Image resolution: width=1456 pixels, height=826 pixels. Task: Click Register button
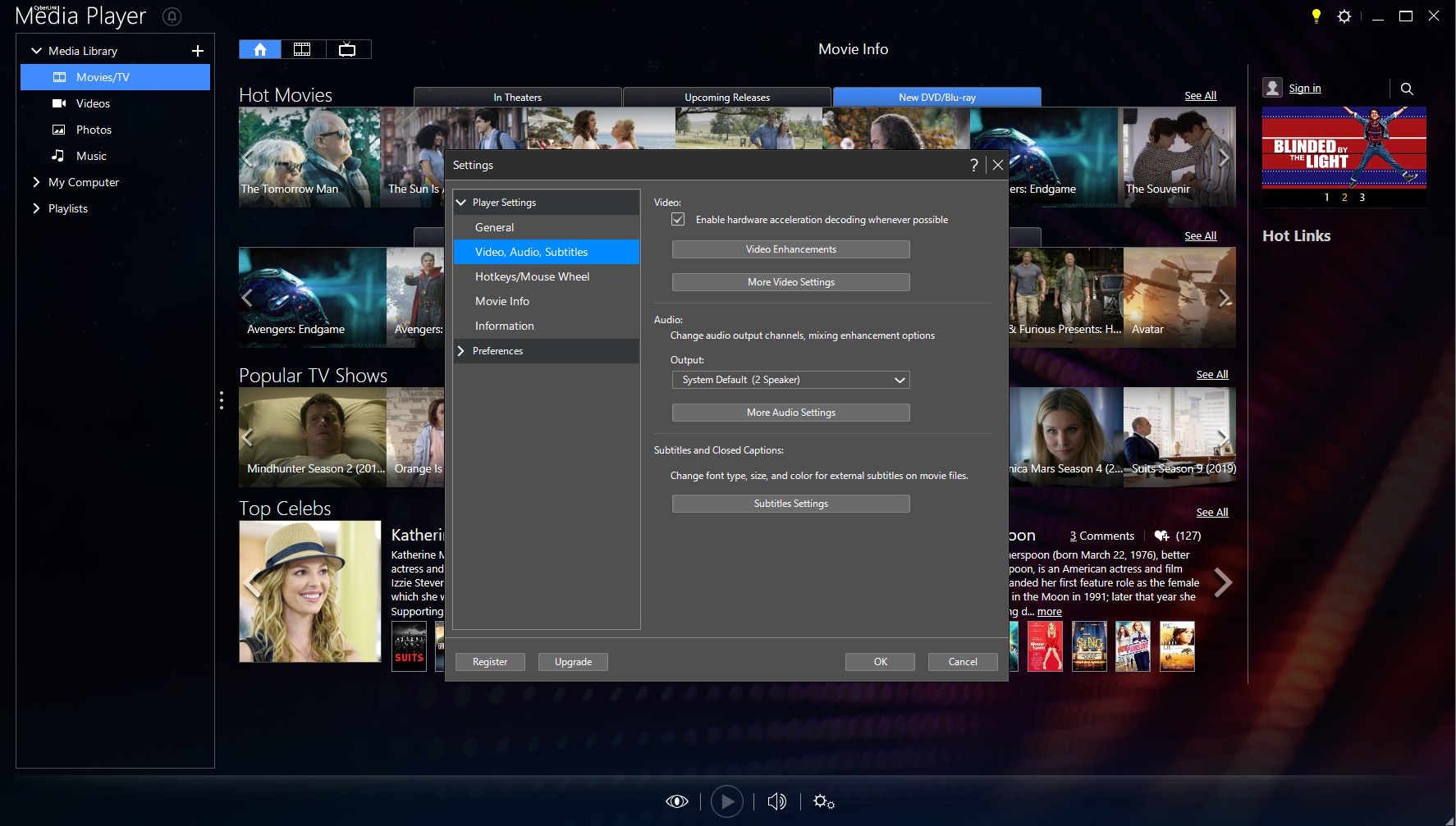pos(490,662)
